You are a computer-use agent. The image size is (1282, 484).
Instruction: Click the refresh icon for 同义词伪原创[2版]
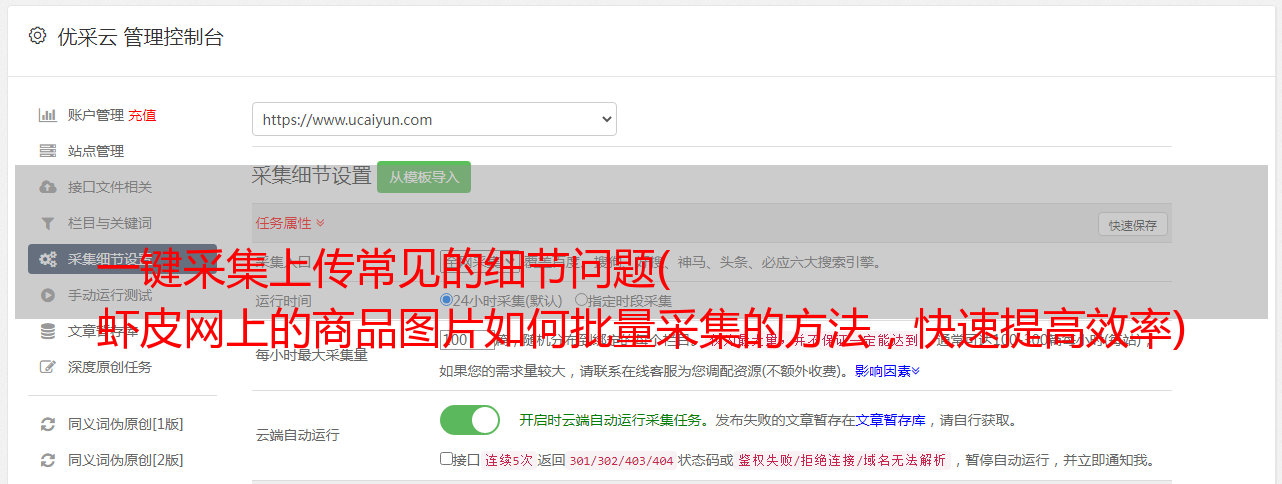pyautogui.click(x=47, y=460)
